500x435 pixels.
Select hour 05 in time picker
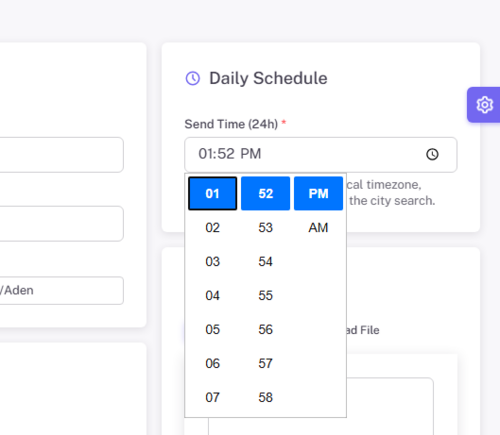pyautogui.click(x=212, y=330)
